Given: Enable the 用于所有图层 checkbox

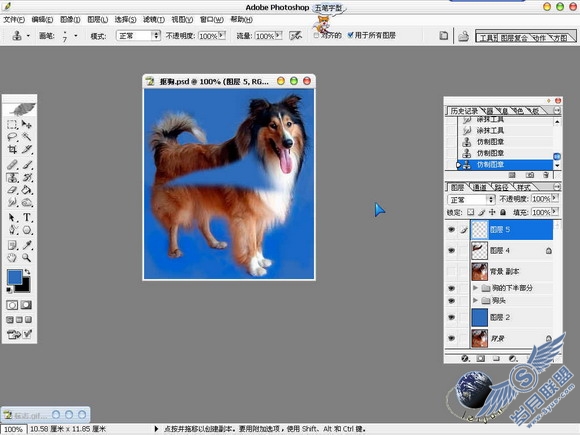Looking at the screenshot, I should 351,35.
